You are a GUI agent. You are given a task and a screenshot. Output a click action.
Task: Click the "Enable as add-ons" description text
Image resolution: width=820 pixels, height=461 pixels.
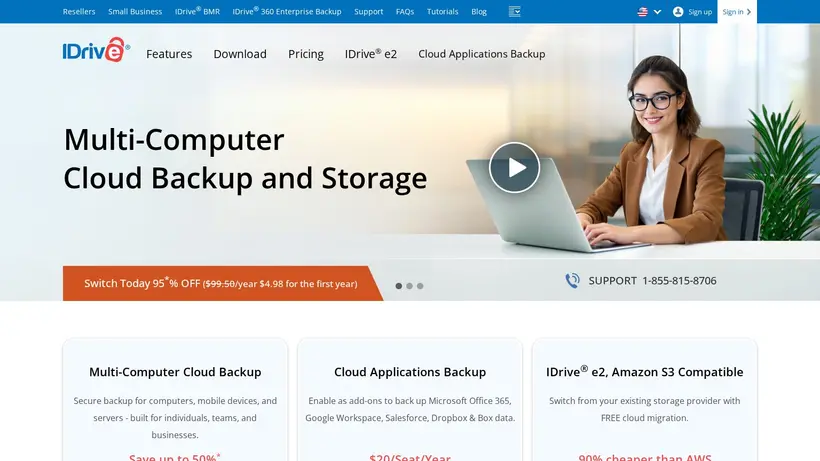(x=410, y=409)
